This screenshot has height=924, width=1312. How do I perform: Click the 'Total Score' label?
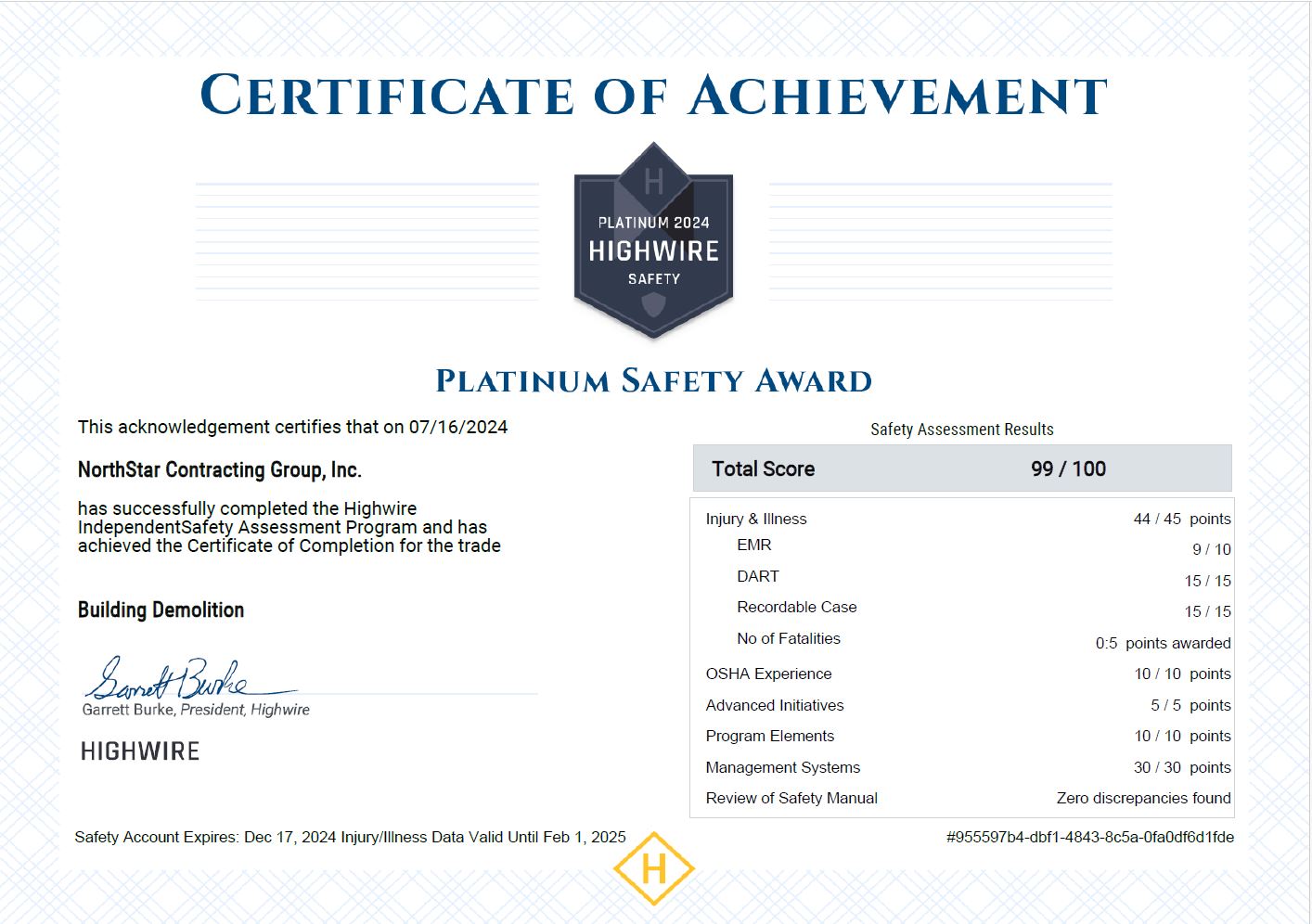[764, 468]
